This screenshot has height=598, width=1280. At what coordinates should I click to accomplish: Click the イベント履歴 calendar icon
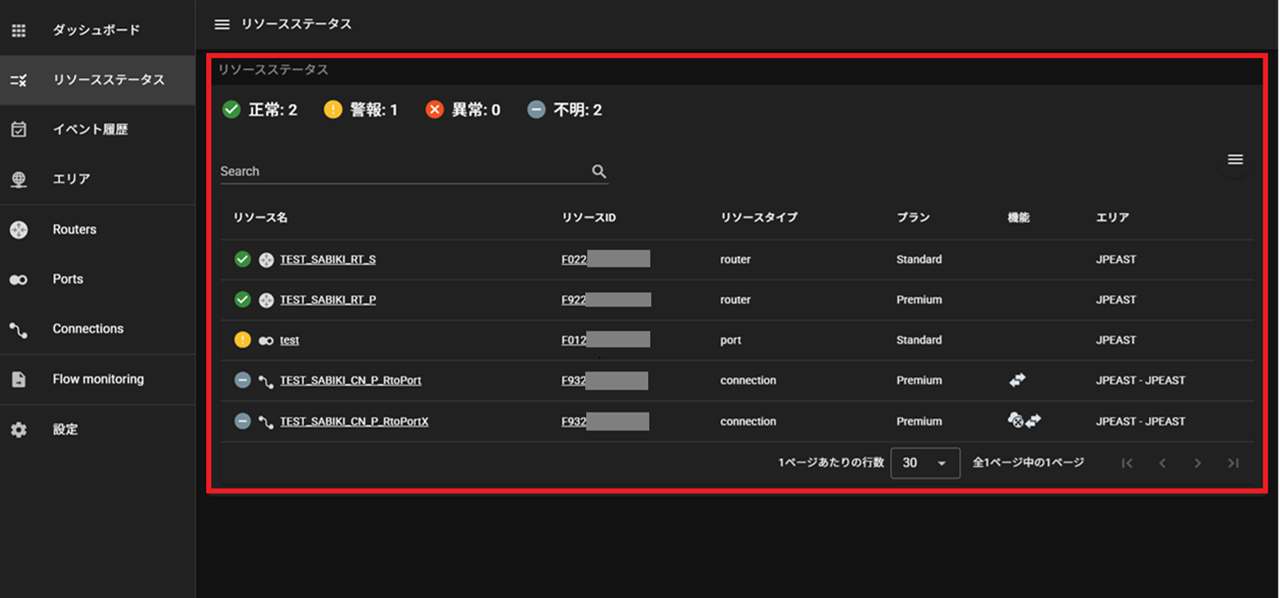click(x=18, y=129)
